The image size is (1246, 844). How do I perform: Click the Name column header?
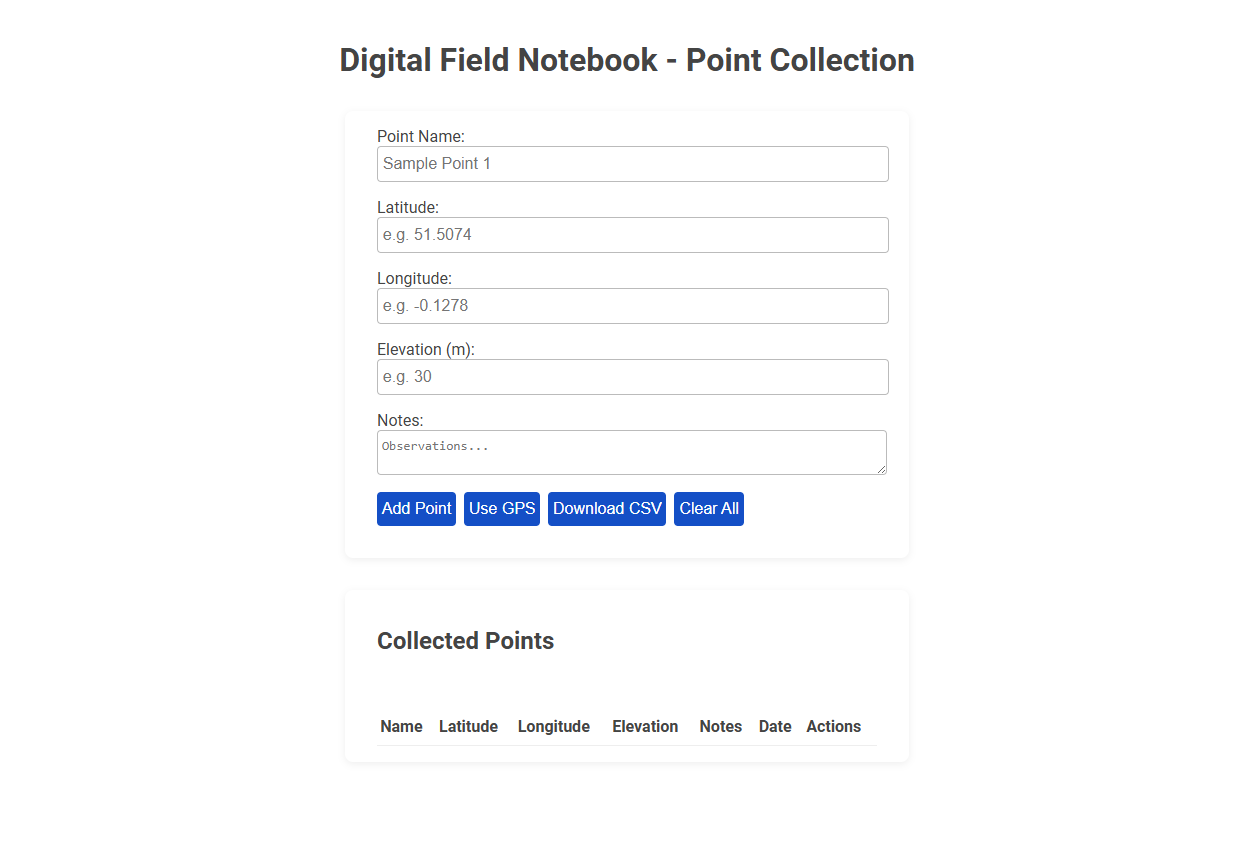pyautogui.click(x=401, y=726)
